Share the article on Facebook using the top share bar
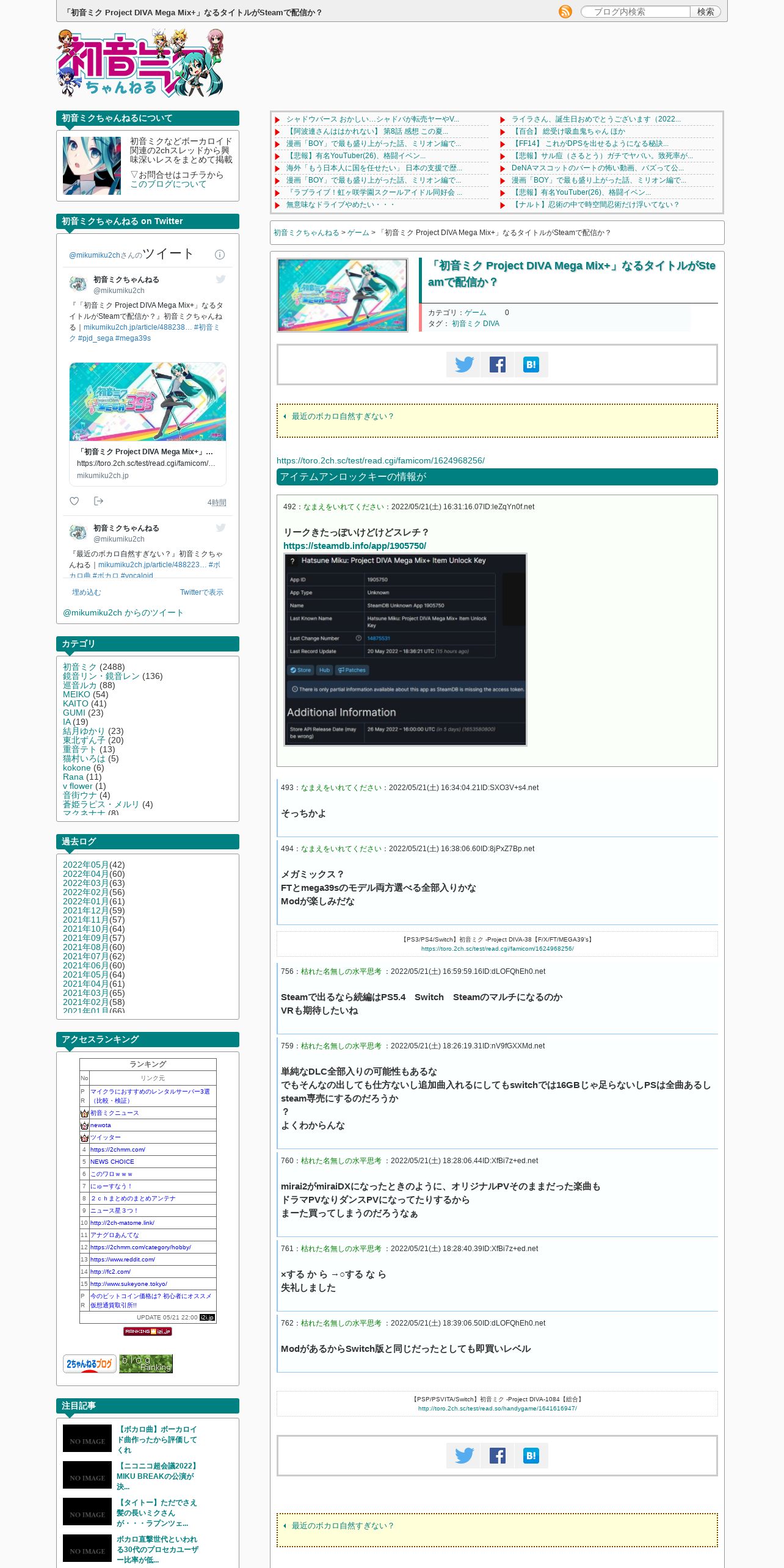This screenshot has width=784, height=1568. click(497, 365)
